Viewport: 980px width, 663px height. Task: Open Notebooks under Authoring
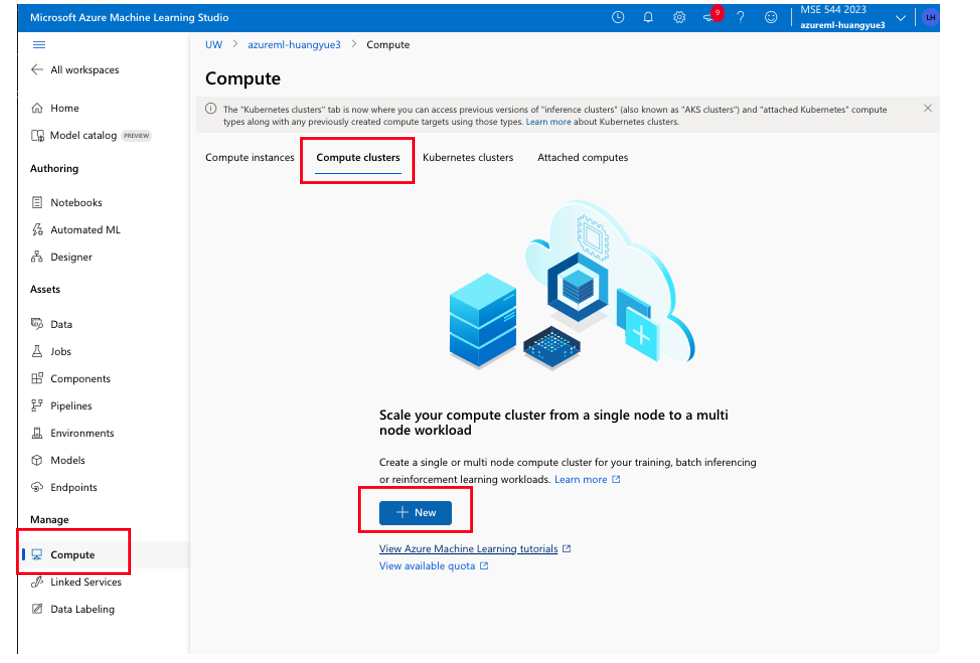pyautogui.click(x=76, y=202)
